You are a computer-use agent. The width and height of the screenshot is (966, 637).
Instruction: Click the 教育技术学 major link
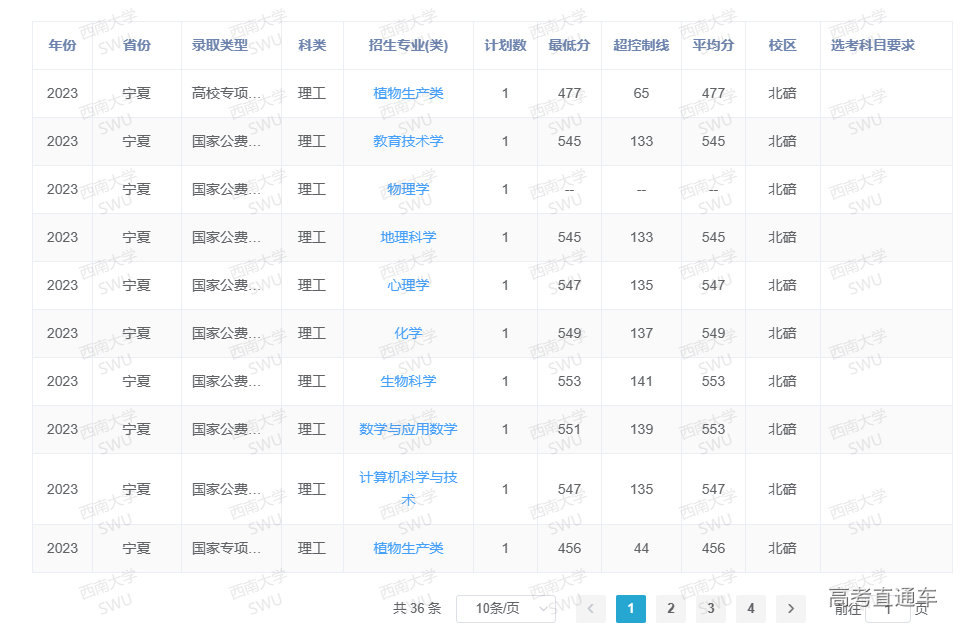click(408, 141)
